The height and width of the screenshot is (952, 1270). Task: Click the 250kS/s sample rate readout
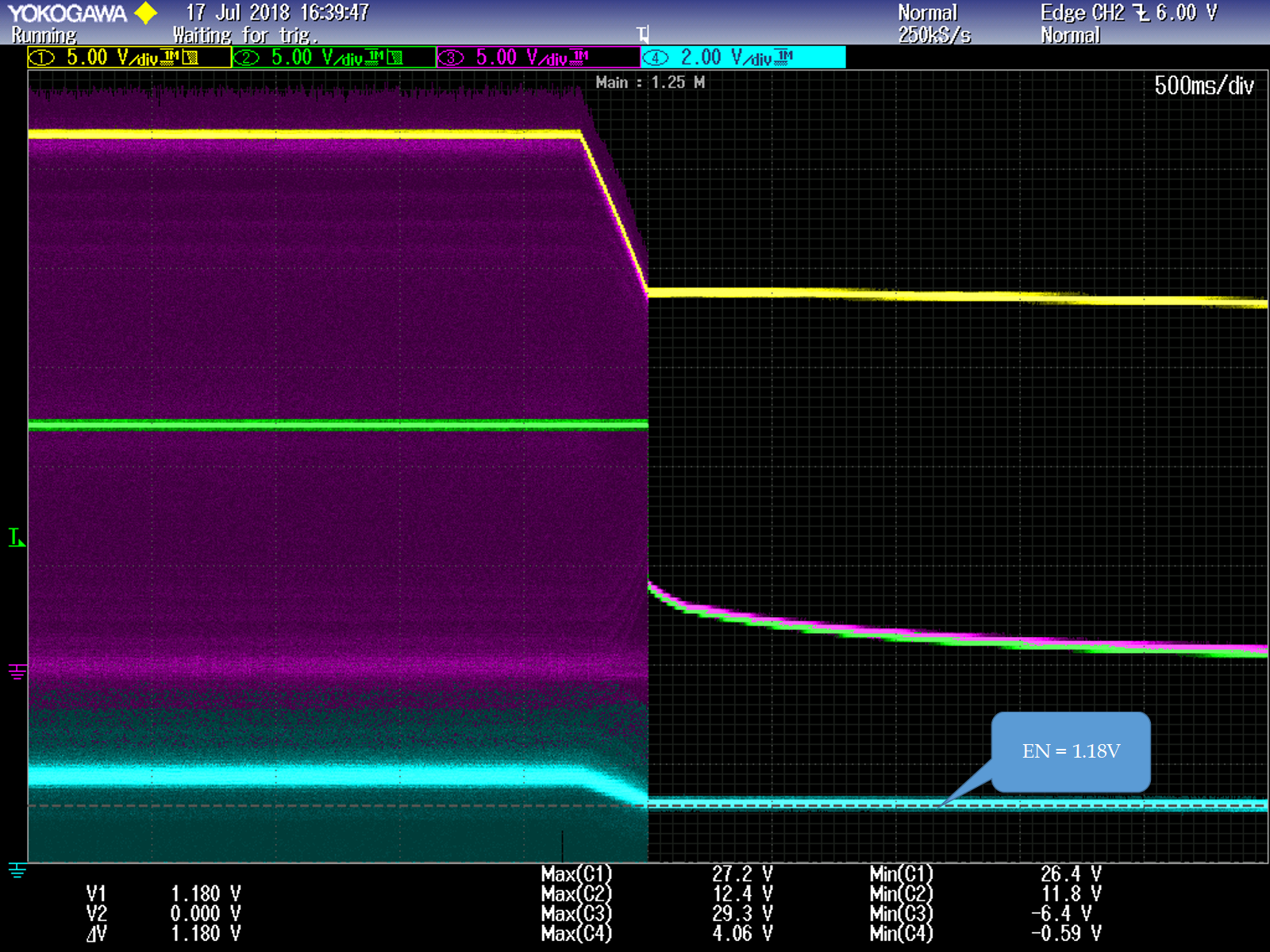[934, 36]
